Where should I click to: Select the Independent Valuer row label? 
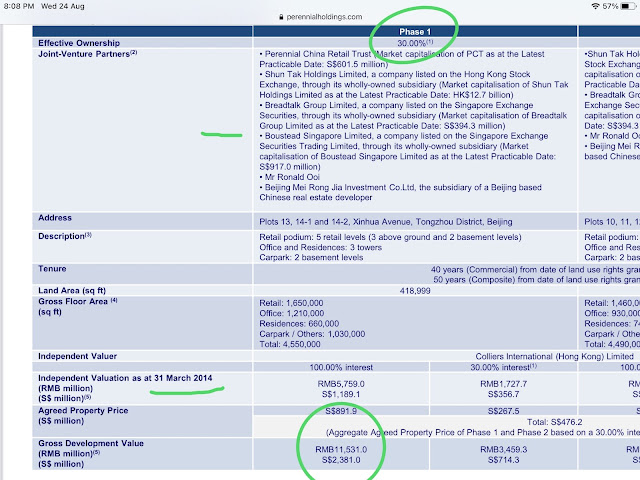(x=78, y=356)
